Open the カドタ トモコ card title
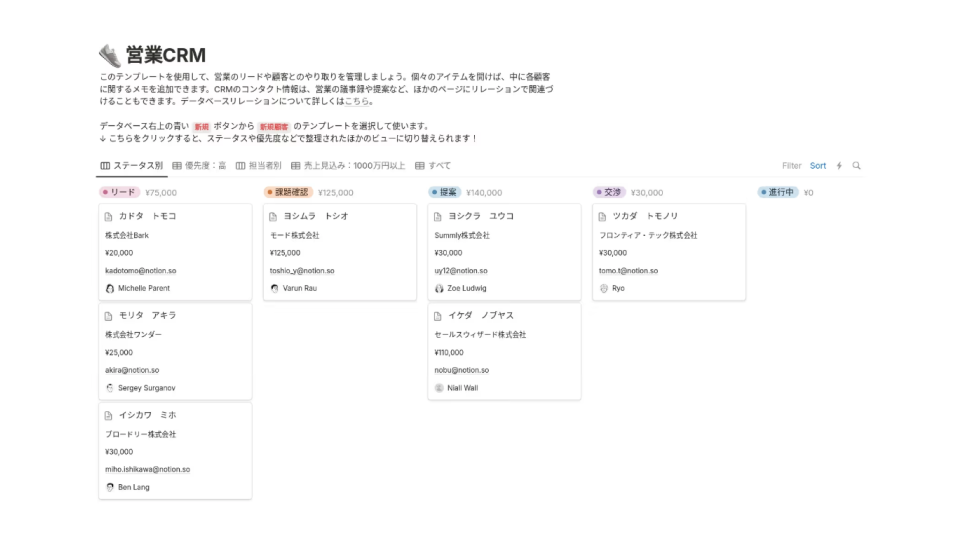960x540 pixels. (148, 216)
